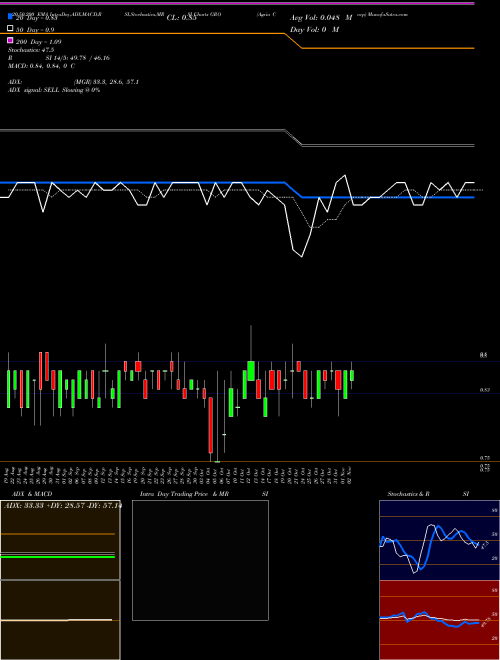This screenshot has height=660, width=500.
Task: Click the ADX +DY -DY values header
Action: coord(62,505)
